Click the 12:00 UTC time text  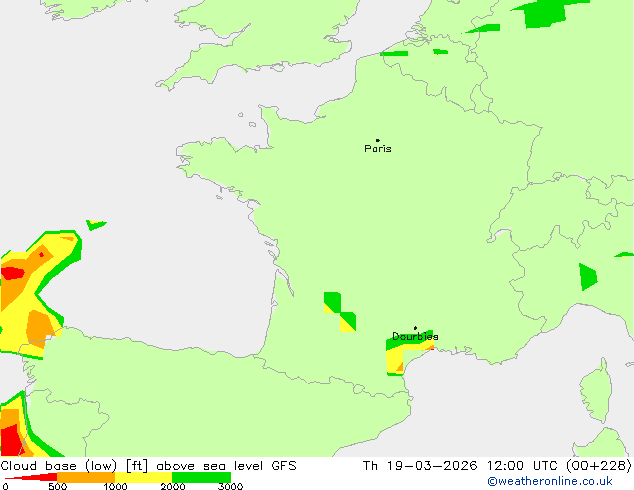[x=523, y=466]
